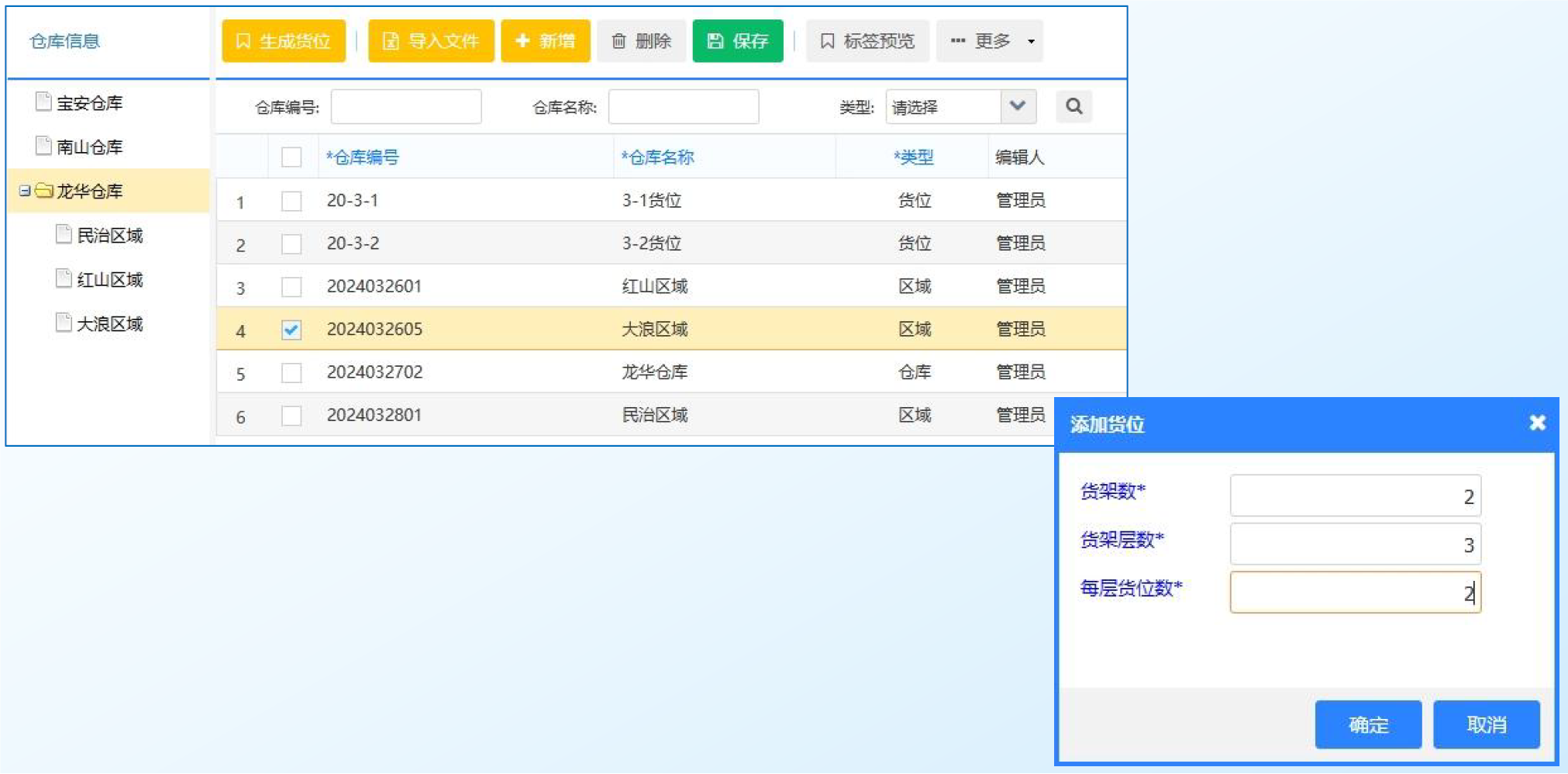
Task: Uncheck the row 2024032605 checkbox
Action: tap(291, 330)
